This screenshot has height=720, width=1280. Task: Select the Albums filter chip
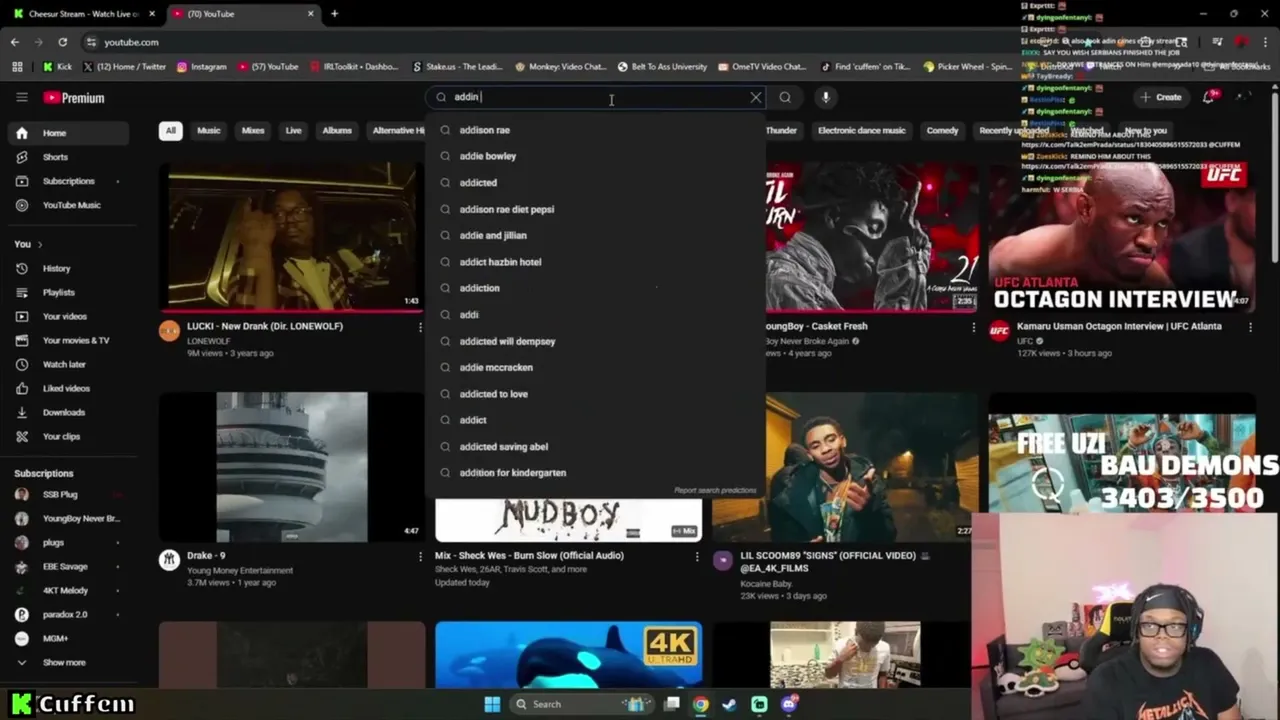pos(337,130)
